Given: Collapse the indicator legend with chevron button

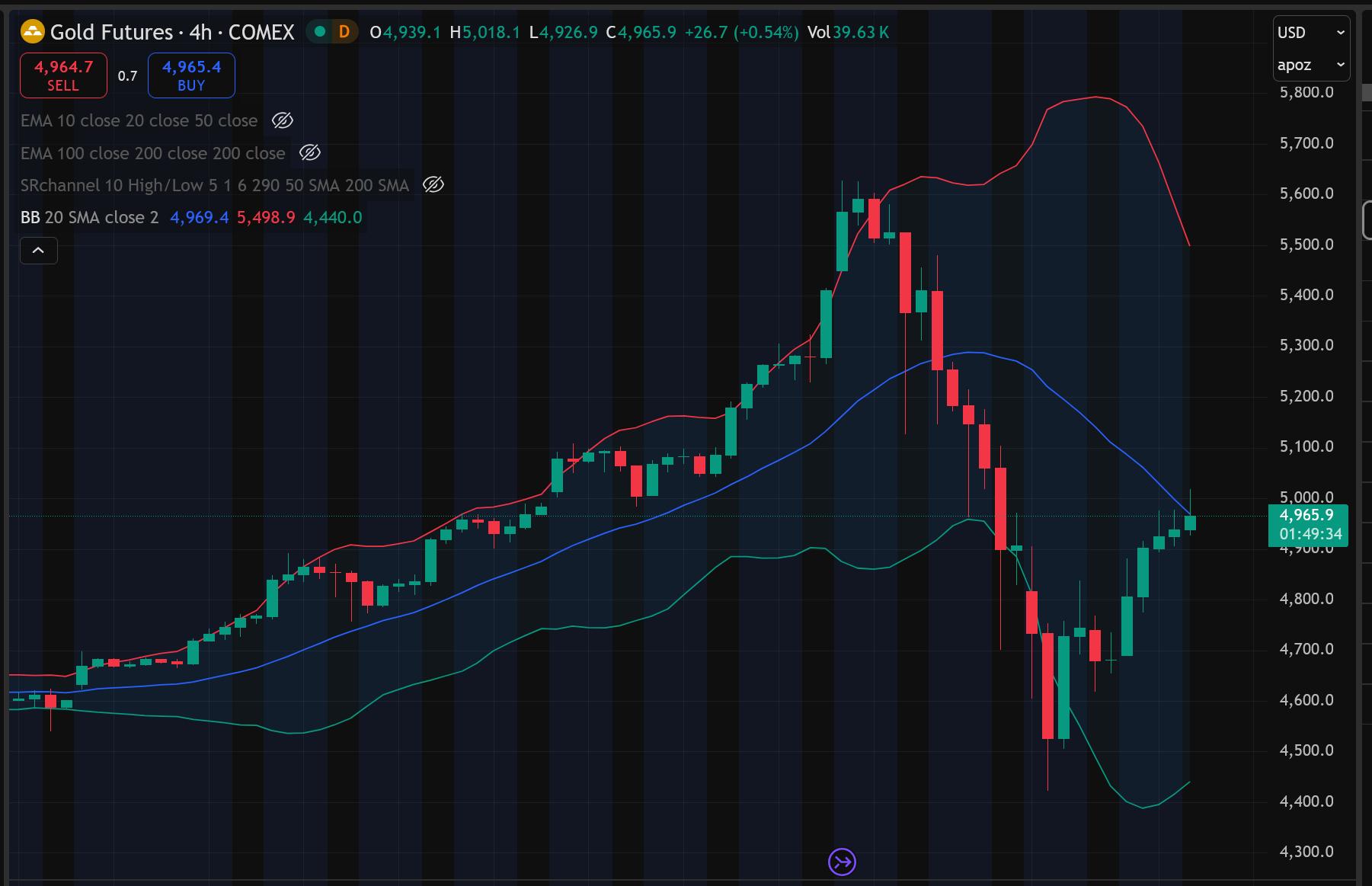Looking at the screenshot, I should pyautogui.click(x=38, y=251).
